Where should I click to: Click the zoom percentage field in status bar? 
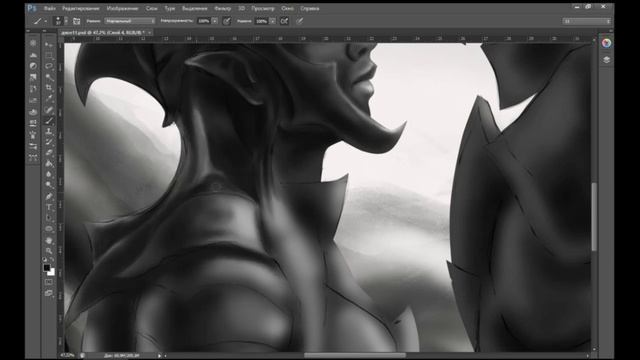tap(68, 356)
